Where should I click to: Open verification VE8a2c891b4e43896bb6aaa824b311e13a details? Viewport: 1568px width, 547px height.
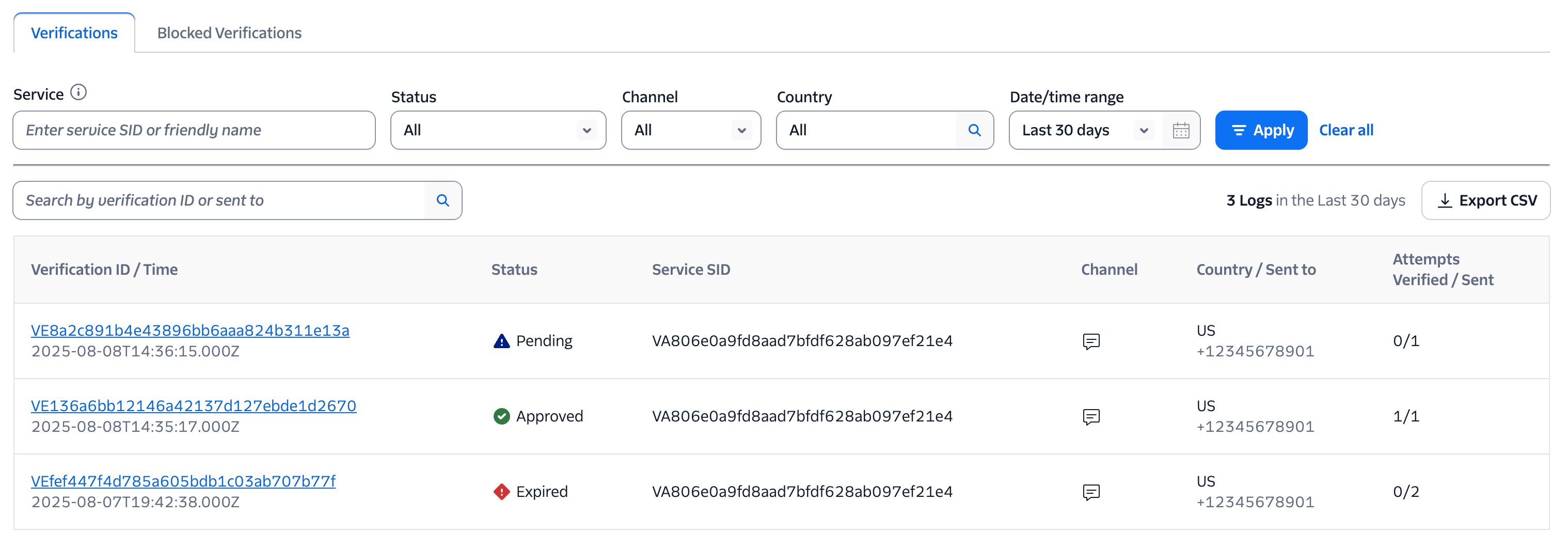click(190, 330)
